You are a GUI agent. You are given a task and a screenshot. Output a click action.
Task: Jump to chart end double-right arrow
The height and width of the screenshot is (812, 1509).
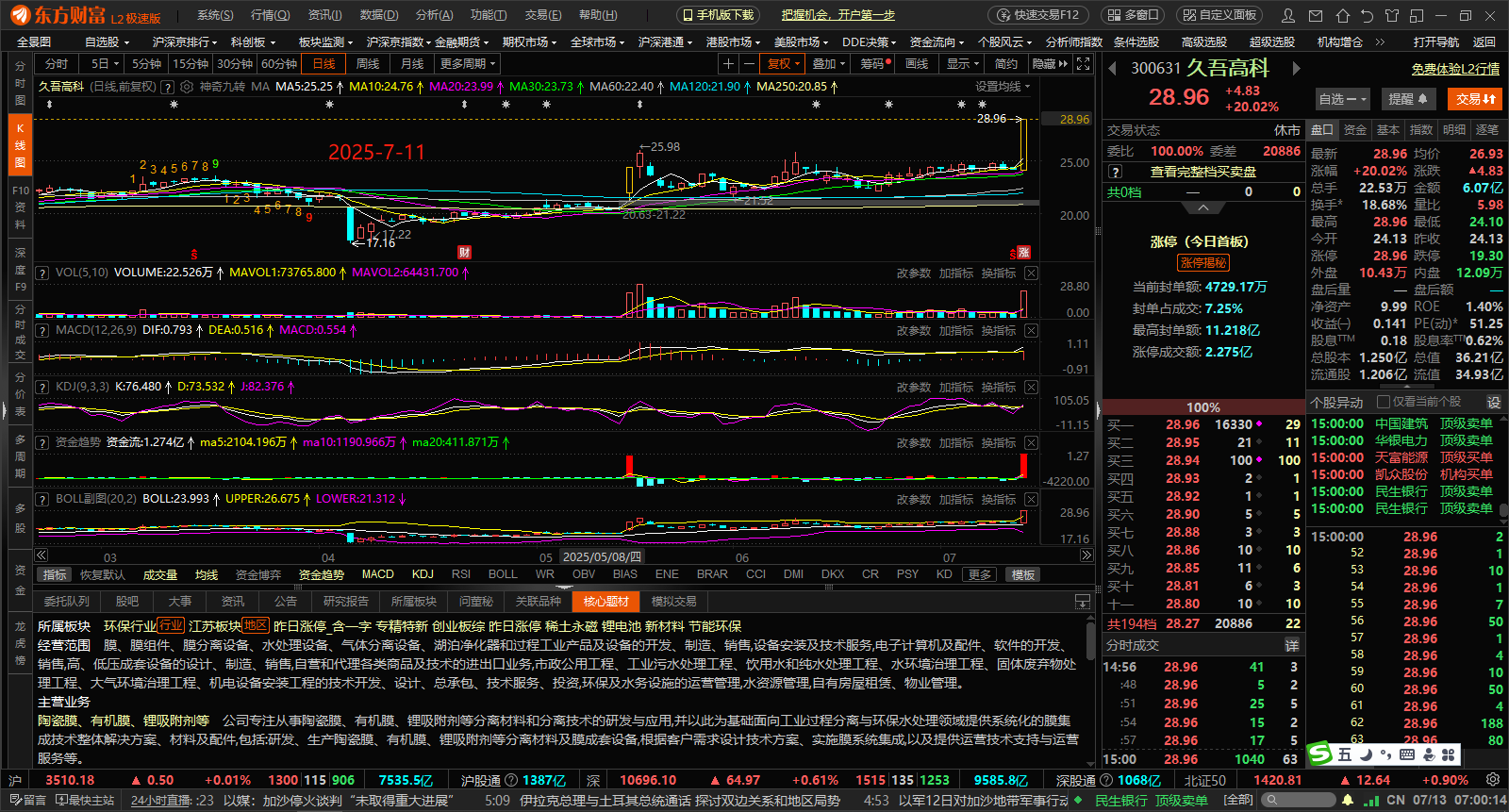[x=1086, y=555]
